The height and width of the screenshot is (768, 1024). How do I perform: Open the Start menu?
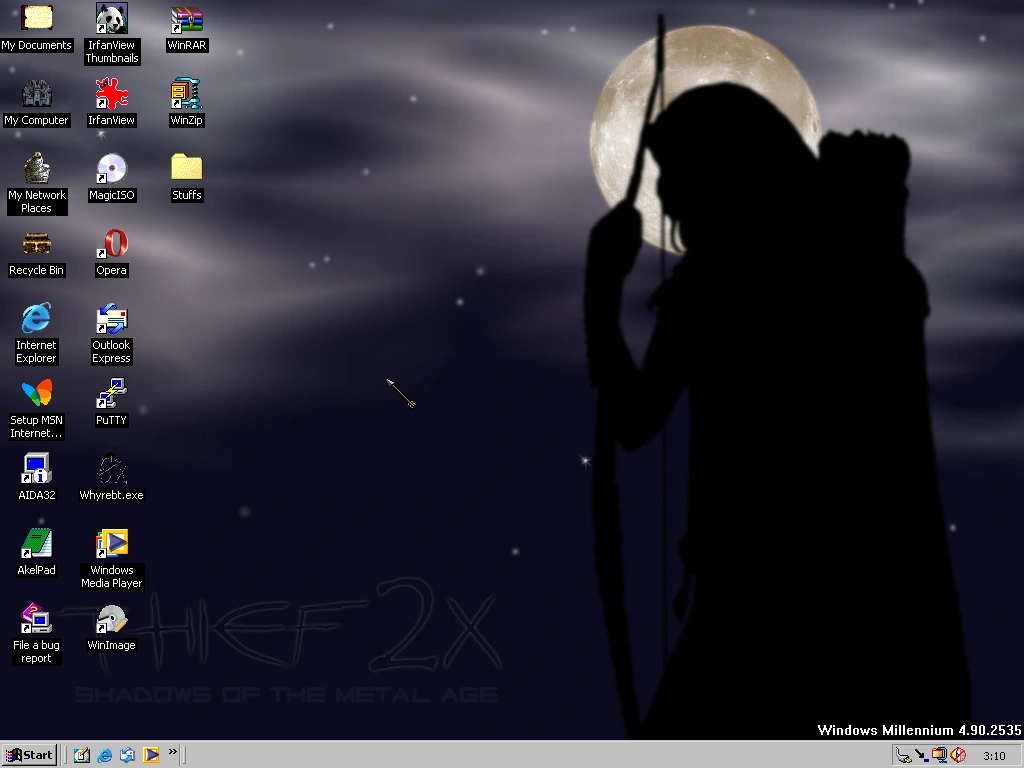pyautogui.click(x=28, y=755)
